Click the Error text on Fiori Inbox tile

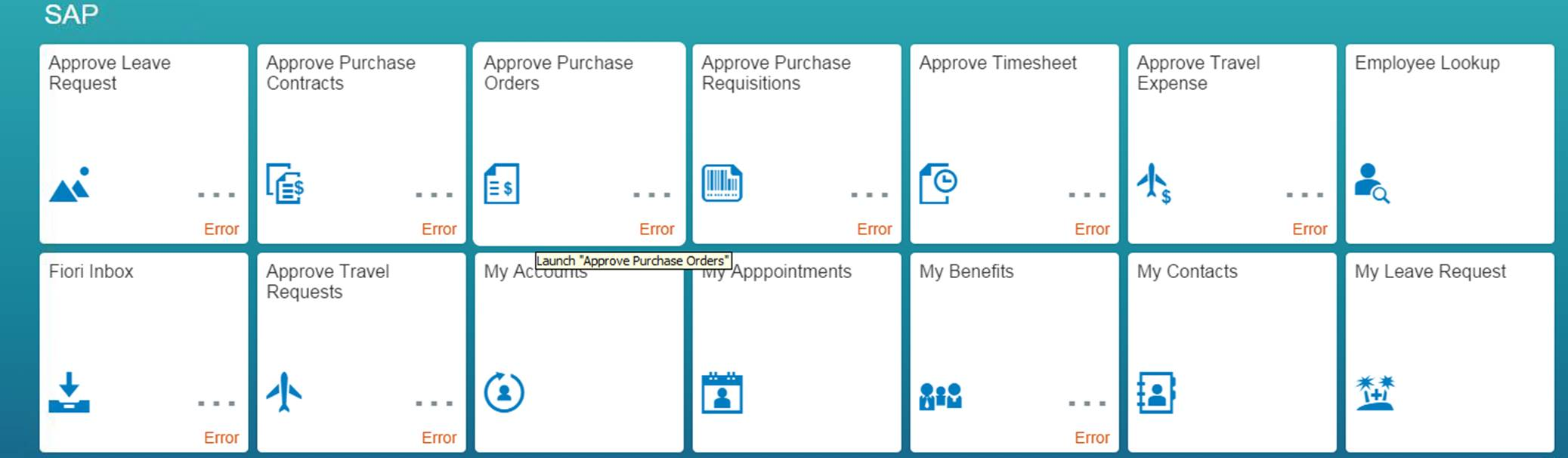[x=221, y=438]
